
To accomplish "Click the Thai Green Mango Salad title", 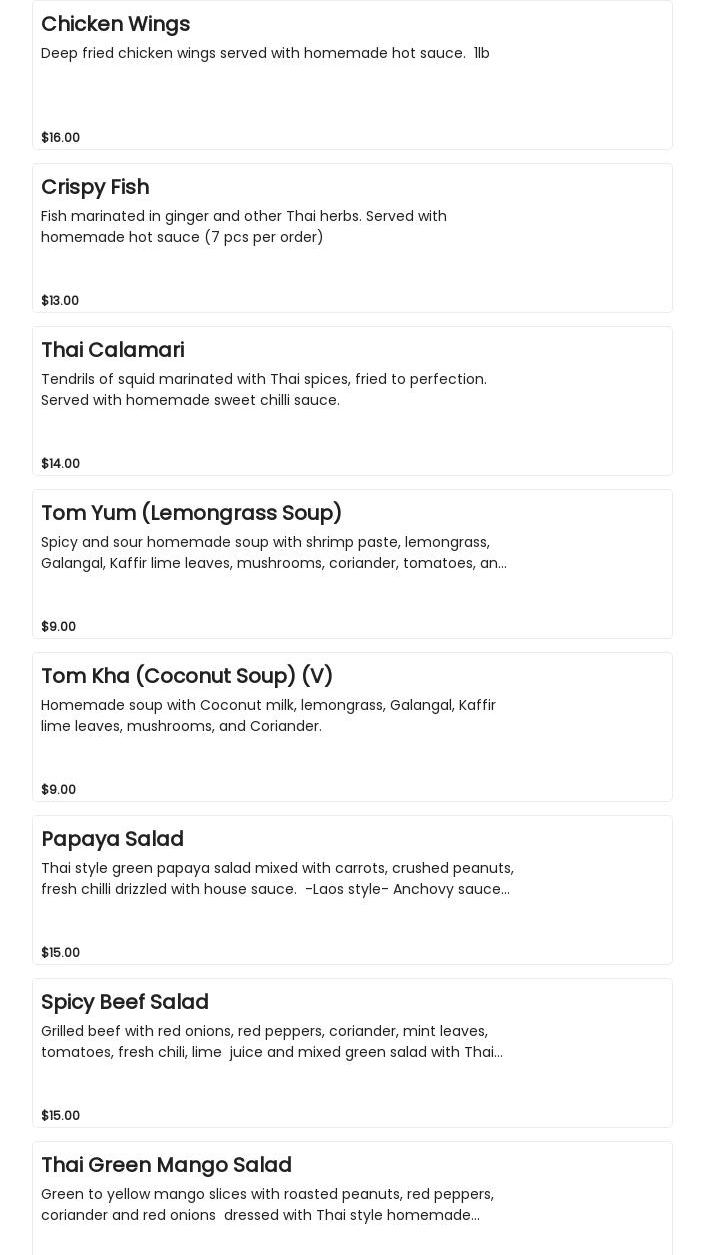I will click(166, 1165).
